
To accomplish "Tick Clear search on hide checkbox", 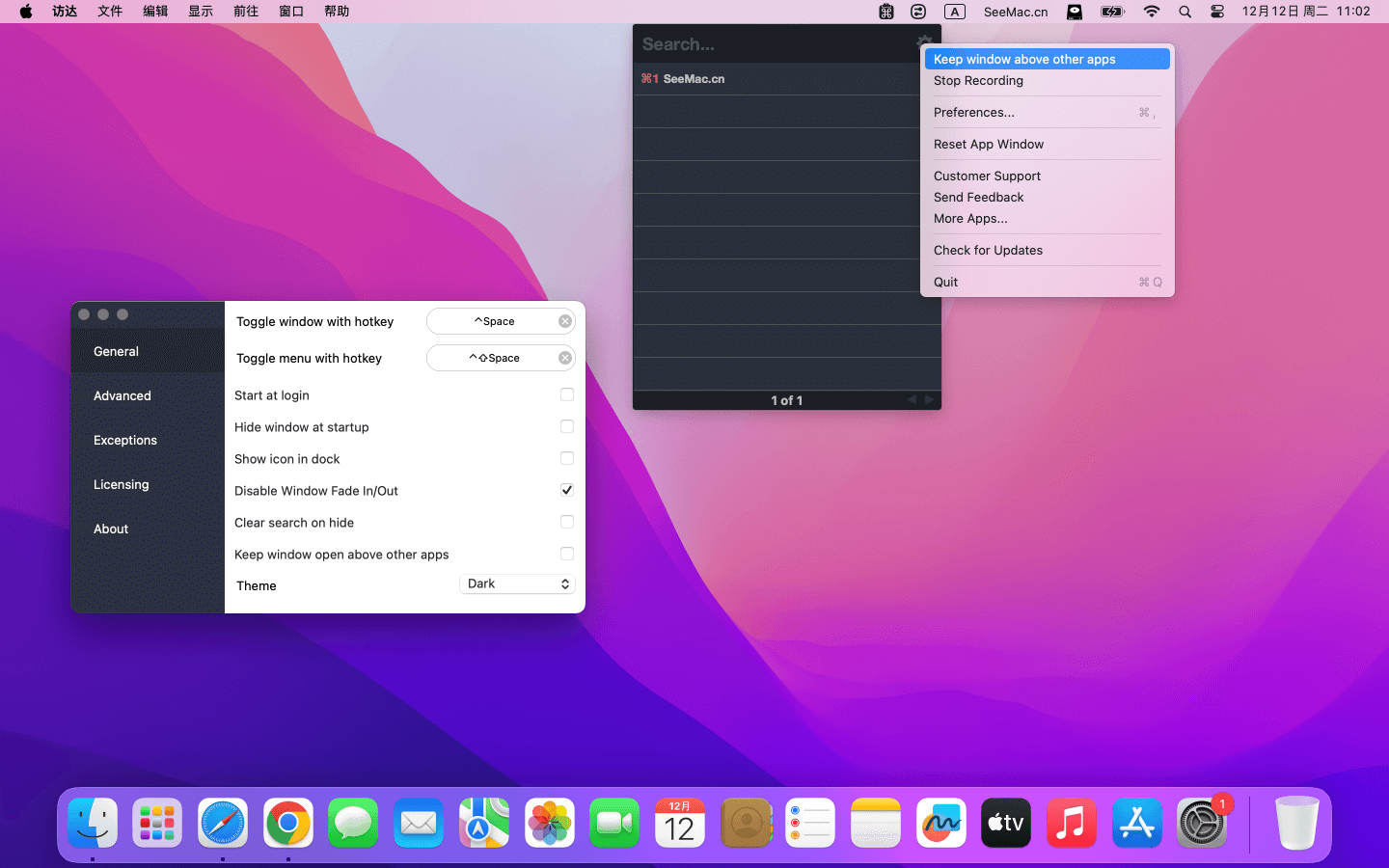I will coord(567,522).
